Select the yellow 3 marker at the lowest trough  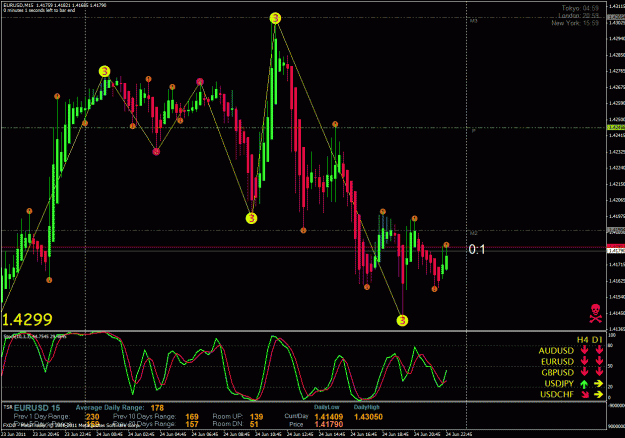pyautogui.click(x=402, y=320)
